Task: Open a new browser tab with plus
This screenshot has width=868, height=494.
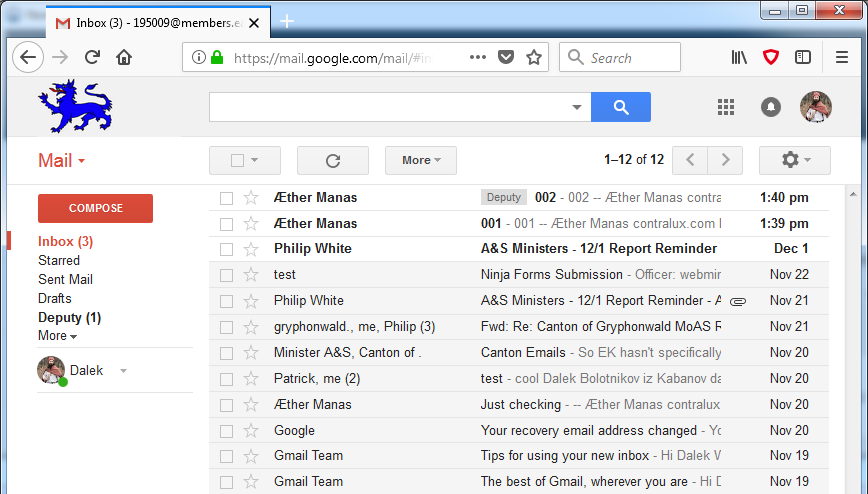Action: [287, 22]
